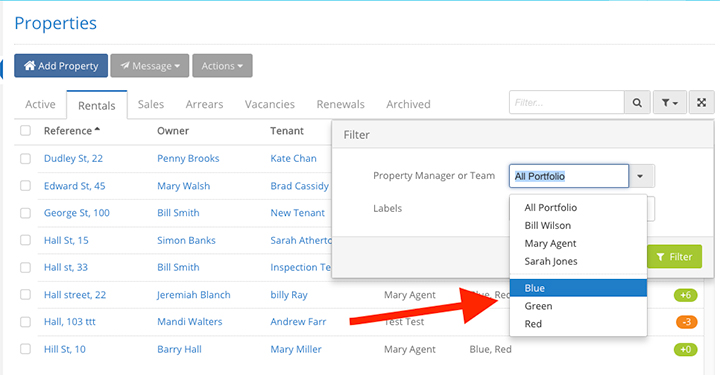The height and width of the screenshot is (375, 720).
Task: Open the Renewals tab
Action: point(340,104)
